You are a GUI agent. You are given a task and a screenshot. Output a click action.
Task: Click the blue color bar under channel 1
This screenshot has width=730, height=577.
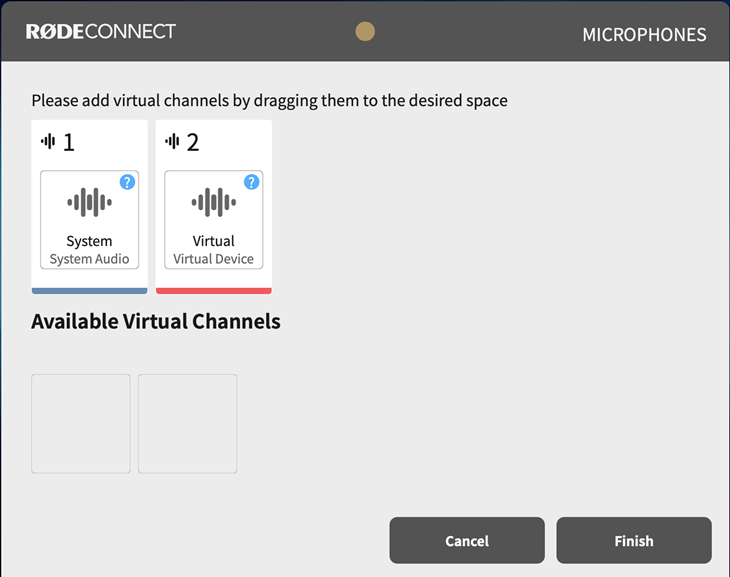point(89,291)
